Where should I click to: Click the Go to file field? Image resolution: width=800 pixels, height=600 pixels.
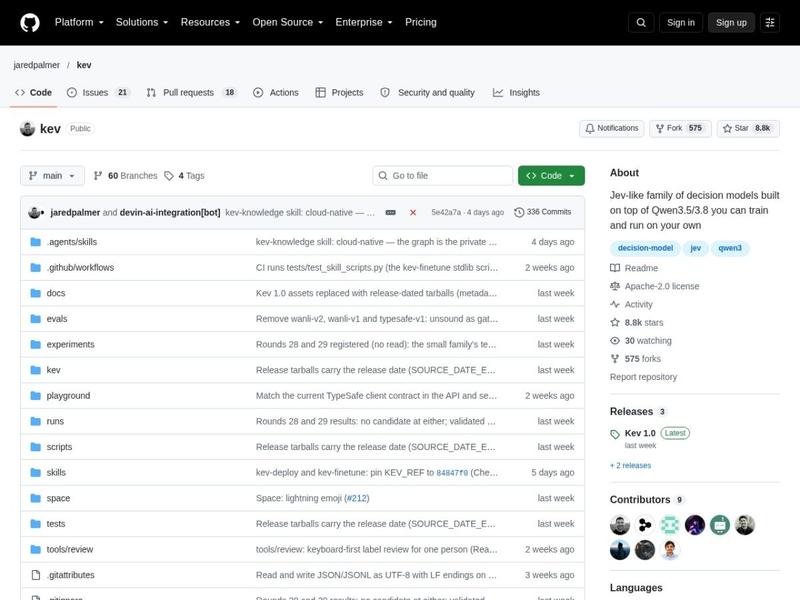(x=442, y=176)
